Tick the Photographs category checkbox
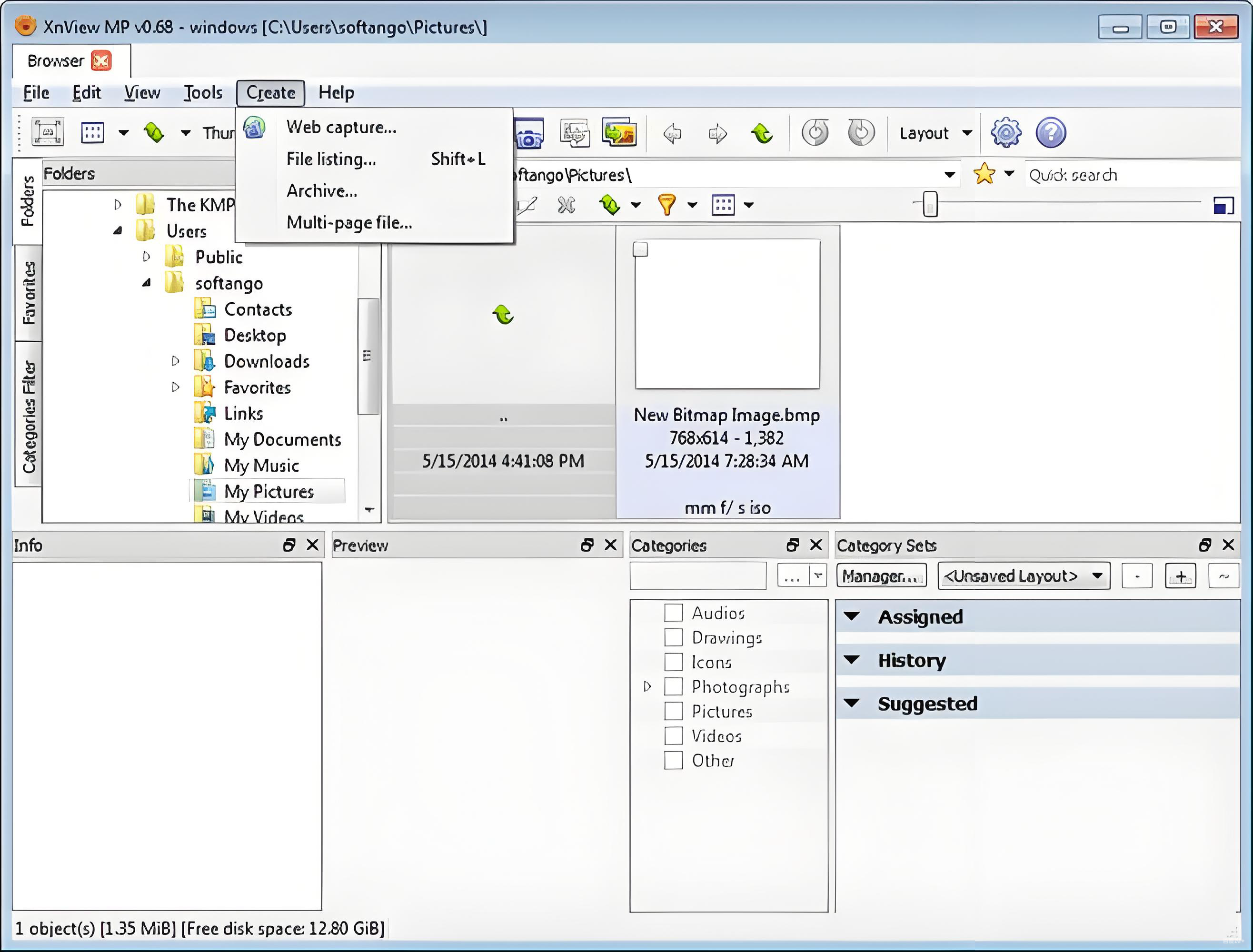1253x952 pixels. pos(673,686)
